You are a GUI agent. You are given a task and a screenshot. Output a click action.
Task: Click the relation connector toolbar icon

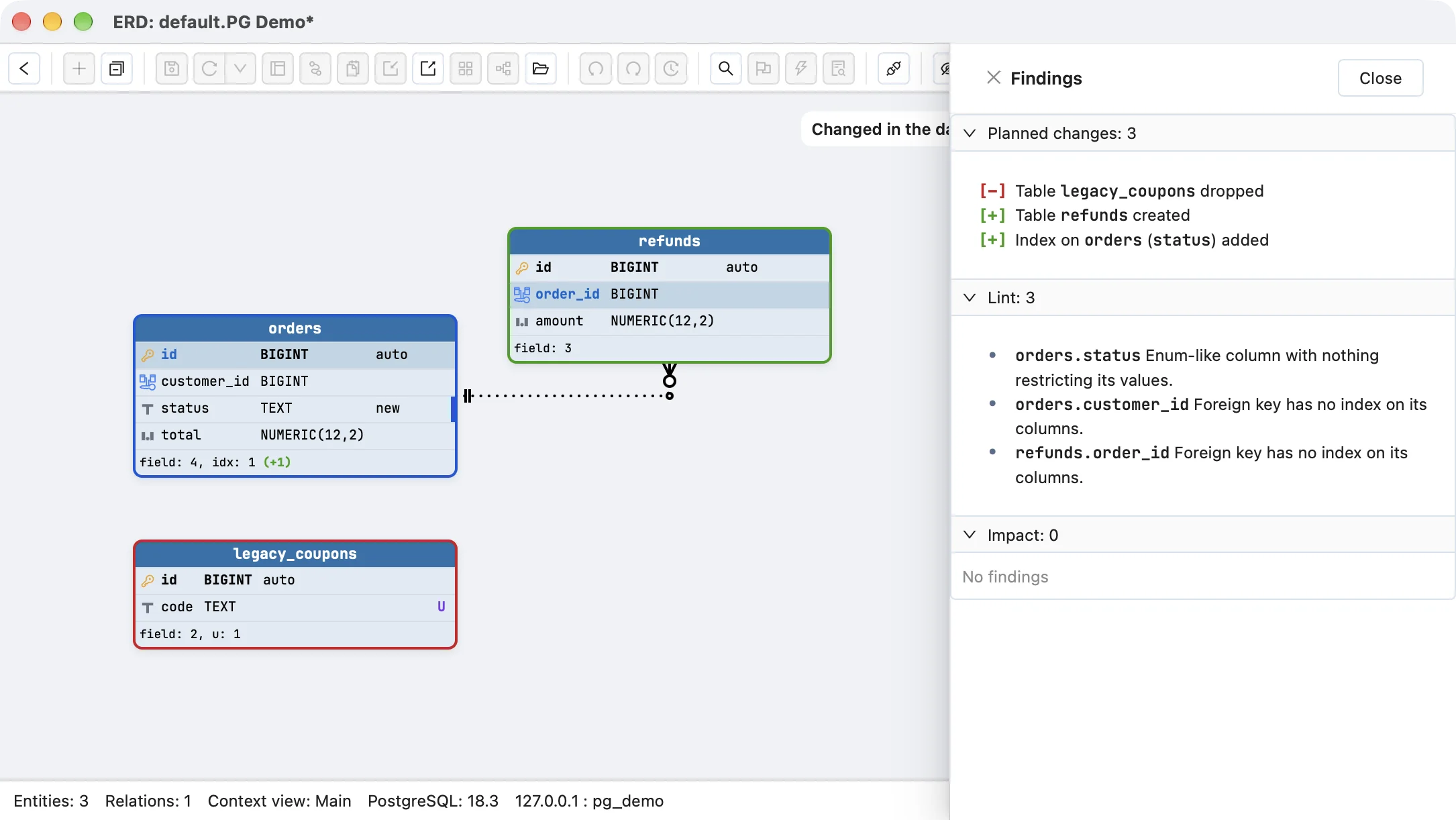pos(315,68)
